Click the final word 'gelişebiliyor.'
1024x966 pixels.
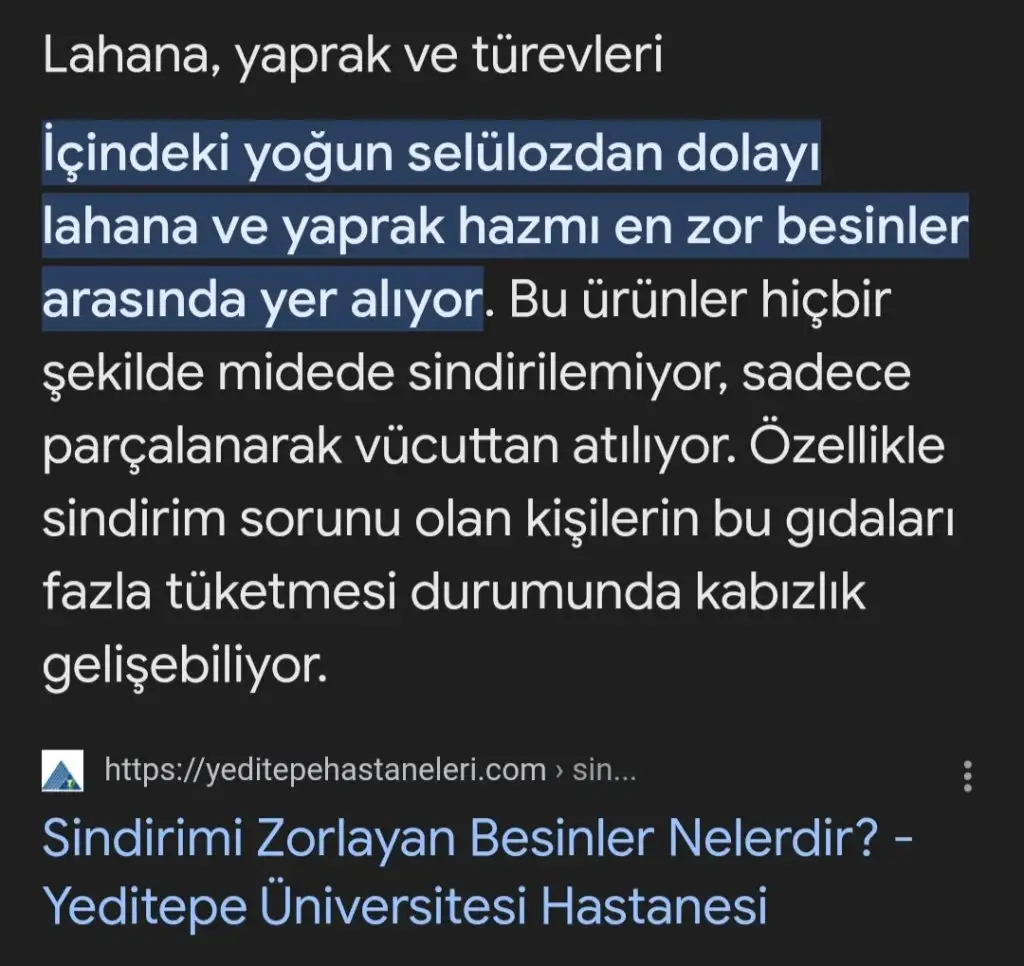point(185,668)
